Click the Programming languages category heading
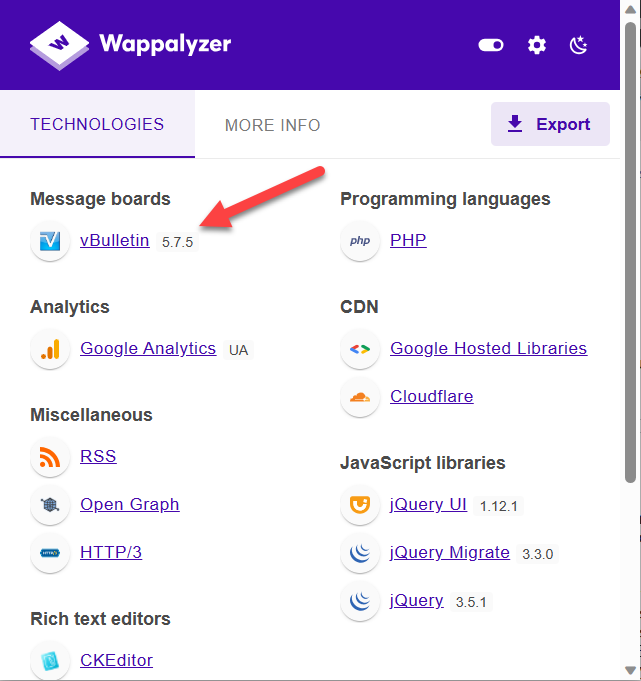The width and height of the screenshot is (641, 681). click(445, 199)
